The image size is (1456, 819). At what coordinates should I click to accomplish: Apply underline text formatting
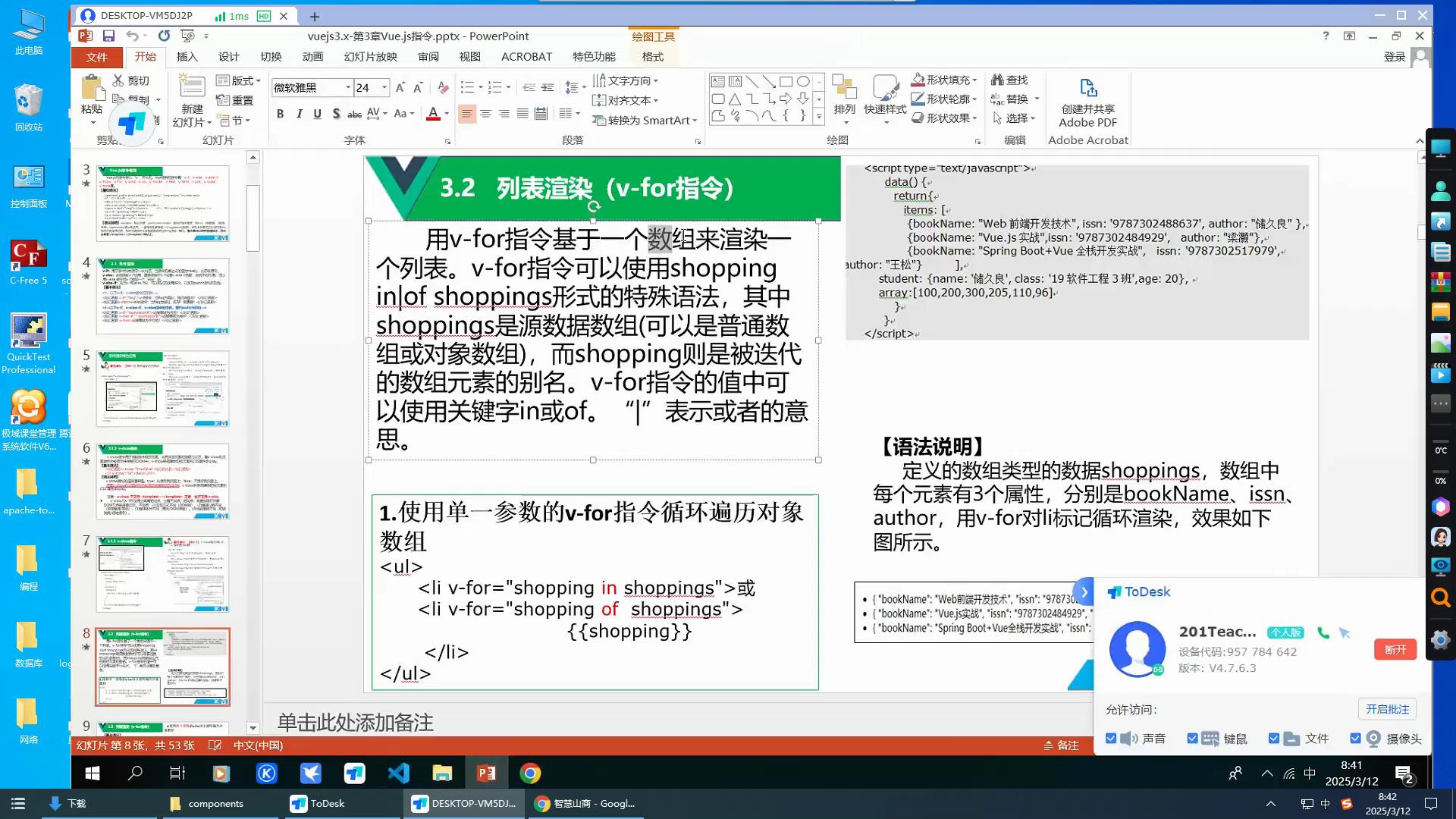pyautogui.click(x=317, y=114)
